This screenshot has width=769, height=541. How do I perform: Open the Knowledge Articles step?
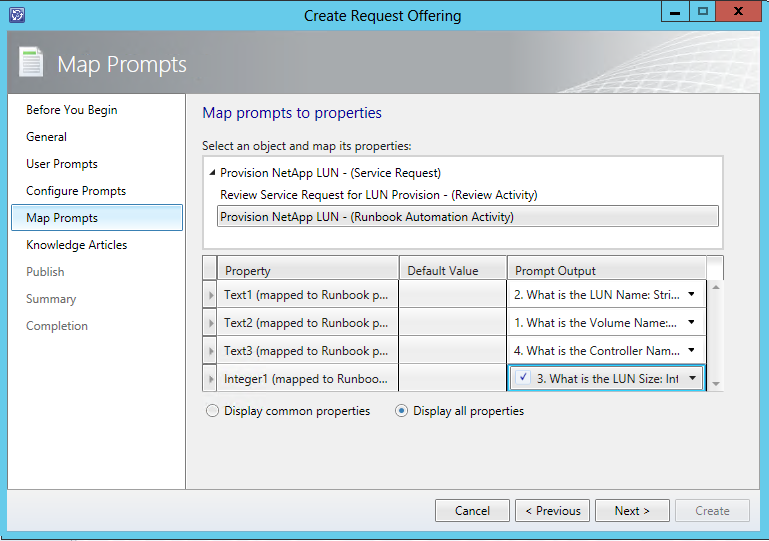[x=77, y=245]
